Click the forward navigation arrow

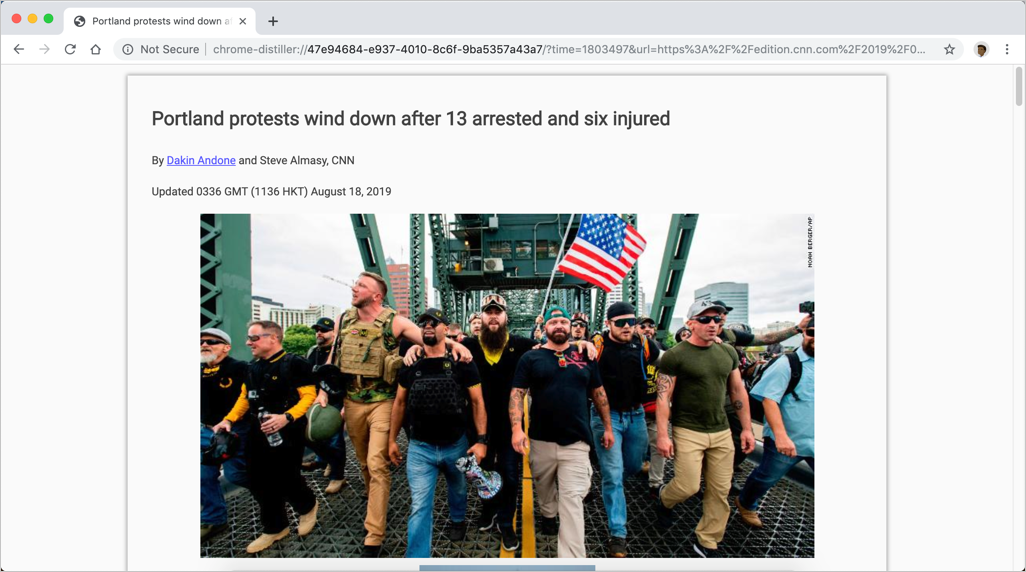tap(44, 49)
